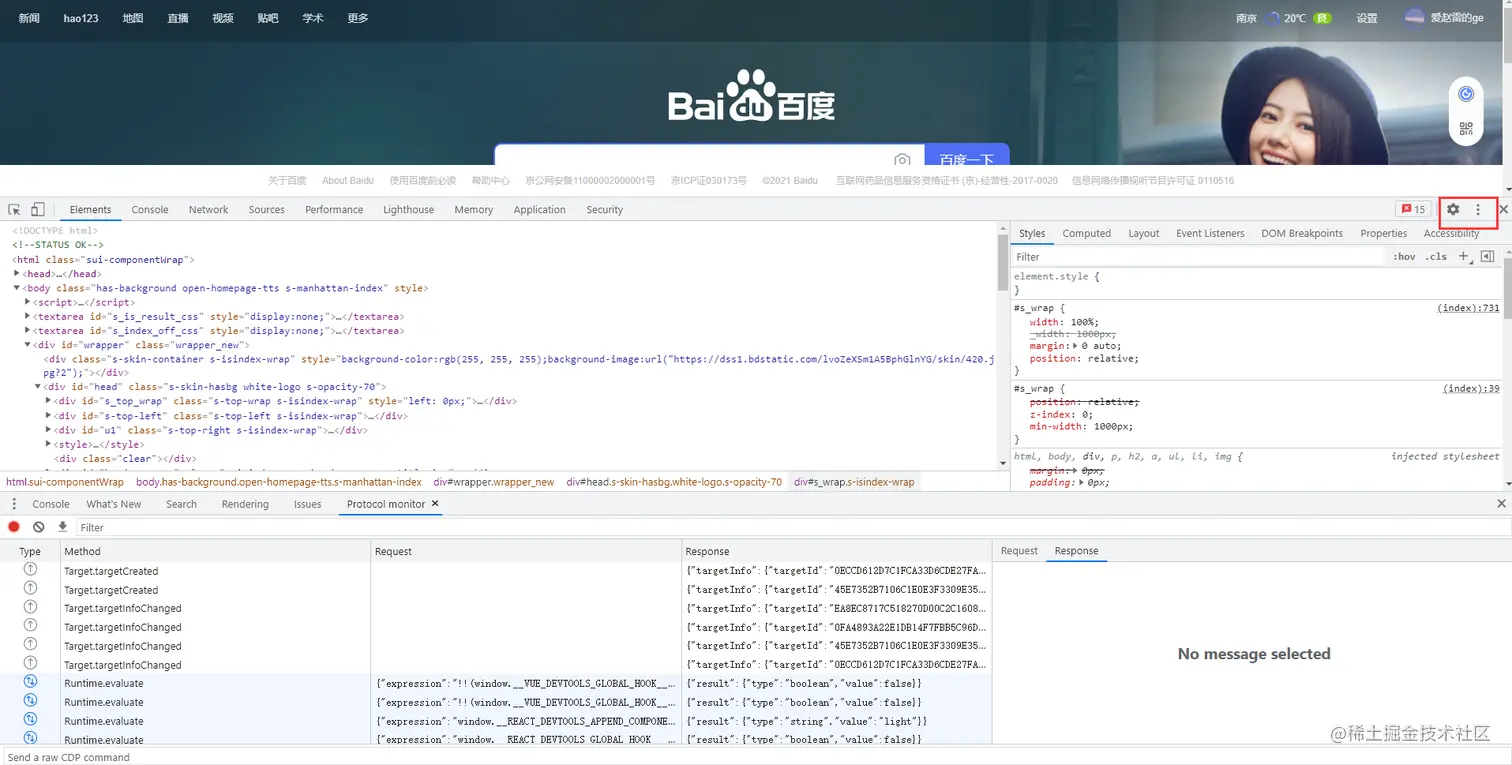Toggle the device toolbar icon
The image size is (1512, 765).
(37, 210)
